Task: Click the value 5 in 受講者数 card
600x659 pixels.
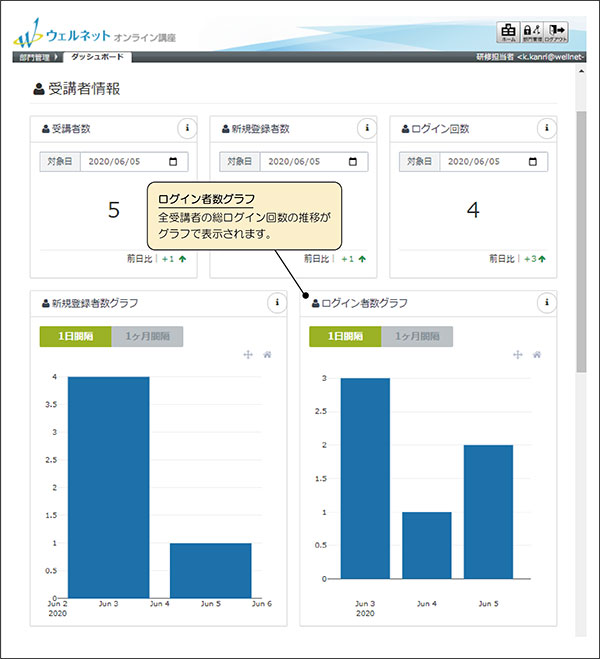Action: 114,210
